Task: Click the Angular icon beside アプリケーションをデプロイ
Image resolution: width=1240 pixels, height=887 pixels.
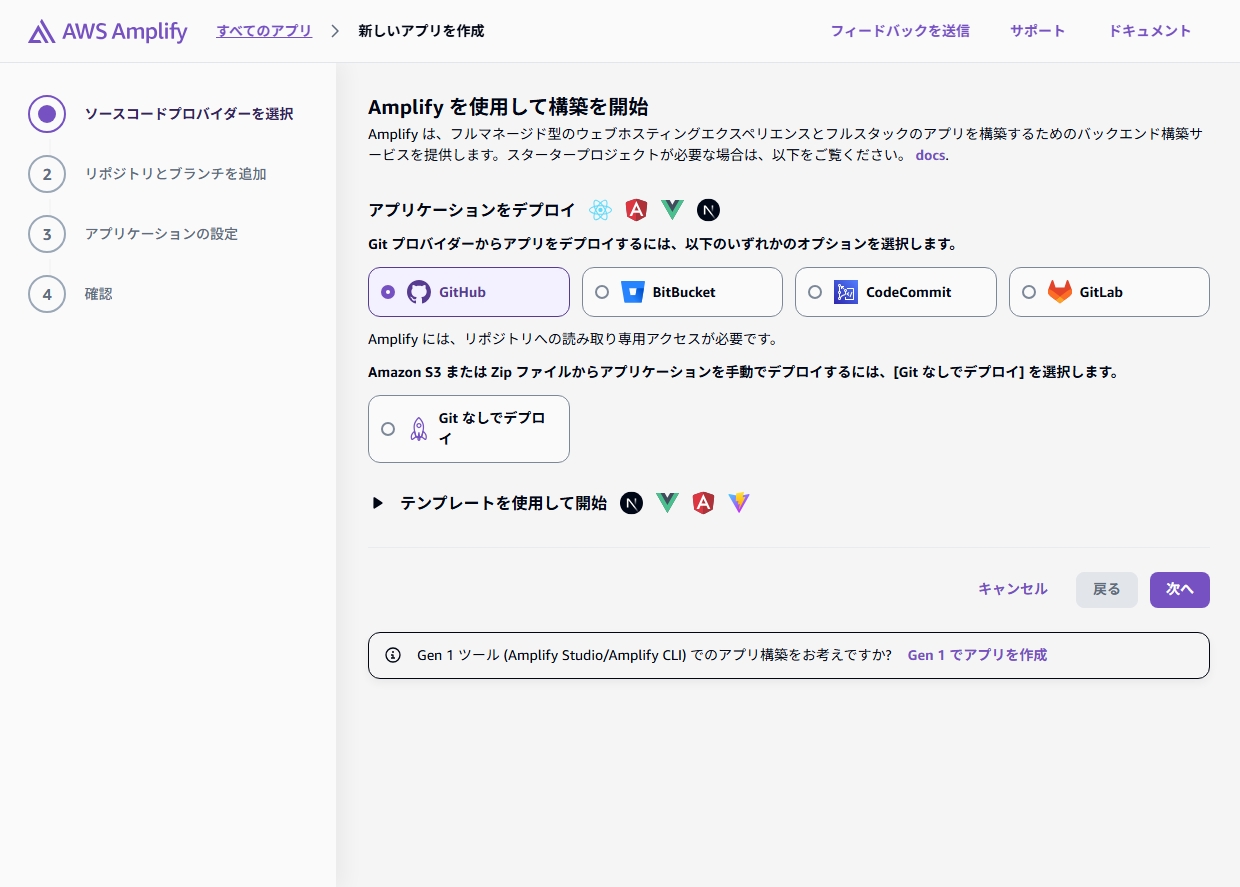Action: point(636,210)
